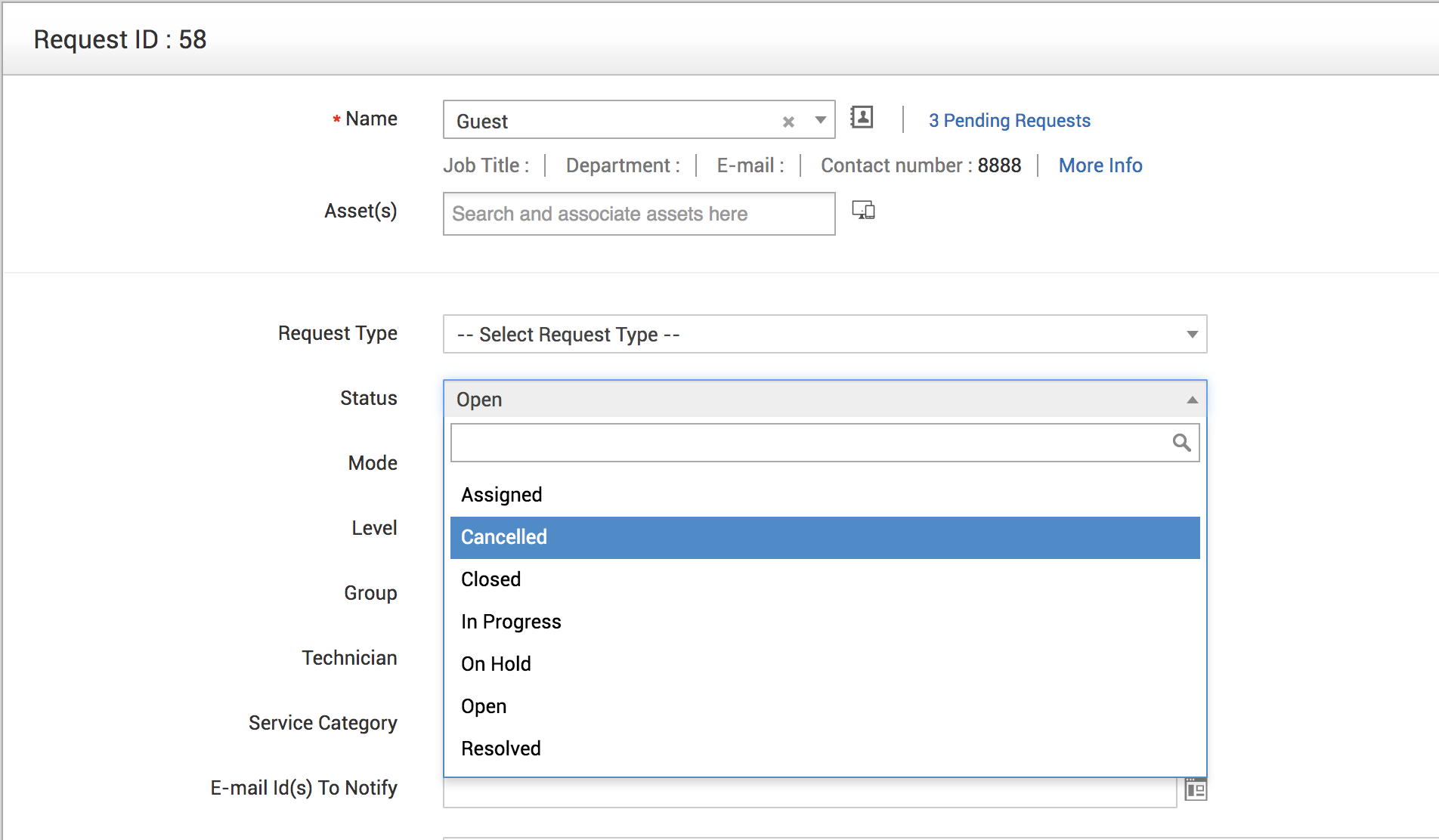
Task: Collapse the Status dropdown showing Open
Action: [825, 399]
